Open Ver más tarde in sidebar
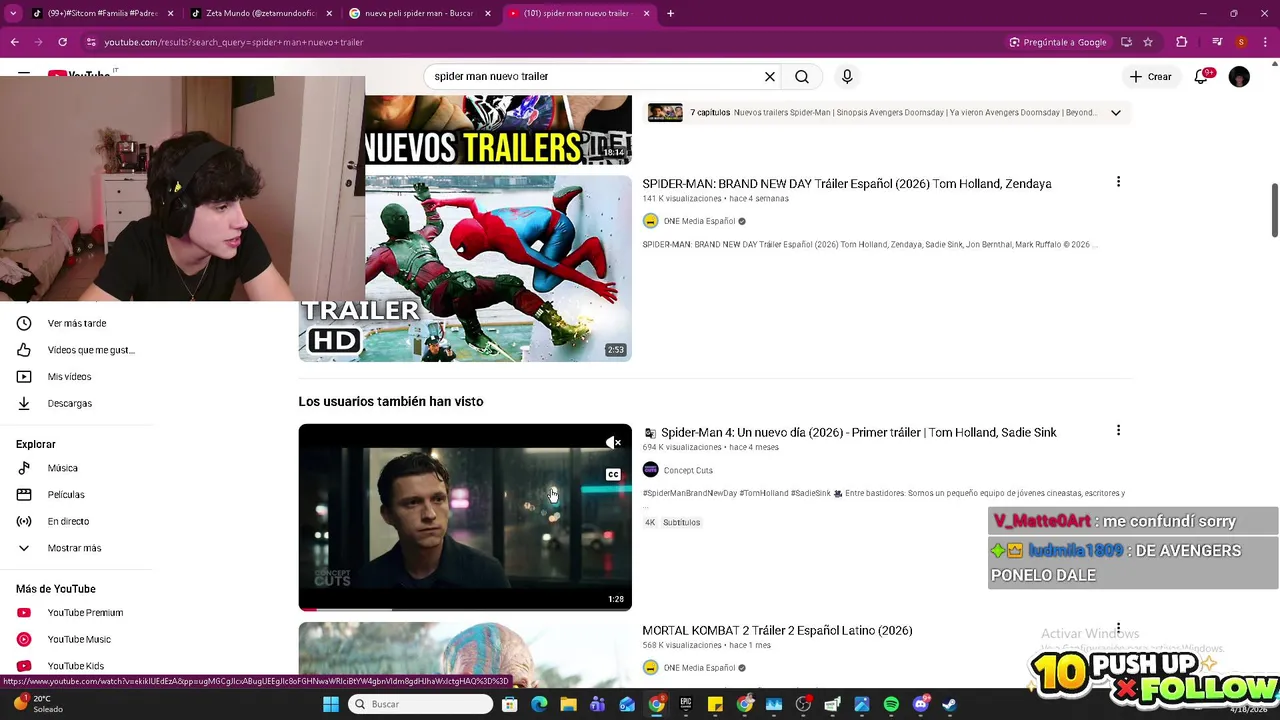Image resolution: width=1280 pixels, height=720 pixels. point(76,323)
